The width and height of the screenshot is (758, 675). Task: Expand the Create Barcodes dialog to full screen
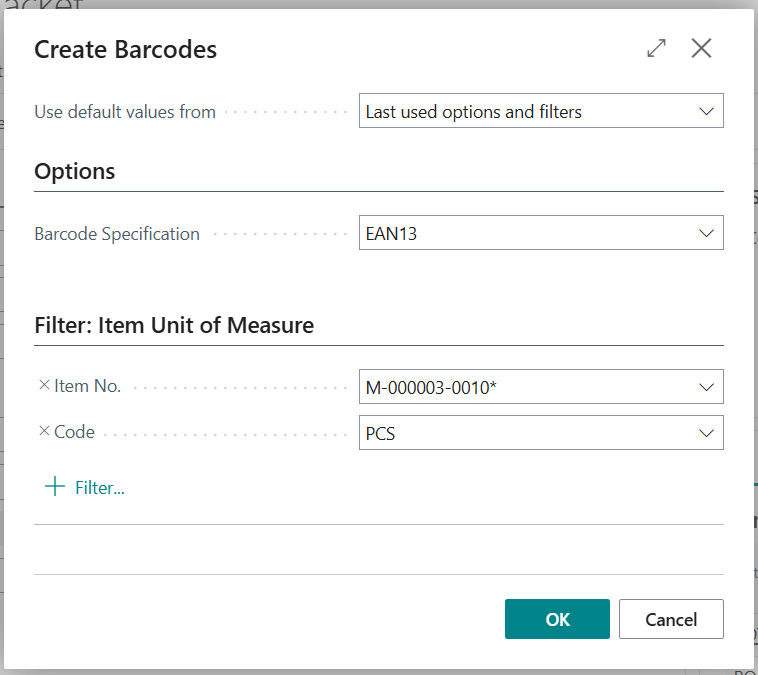pos(656,48)
